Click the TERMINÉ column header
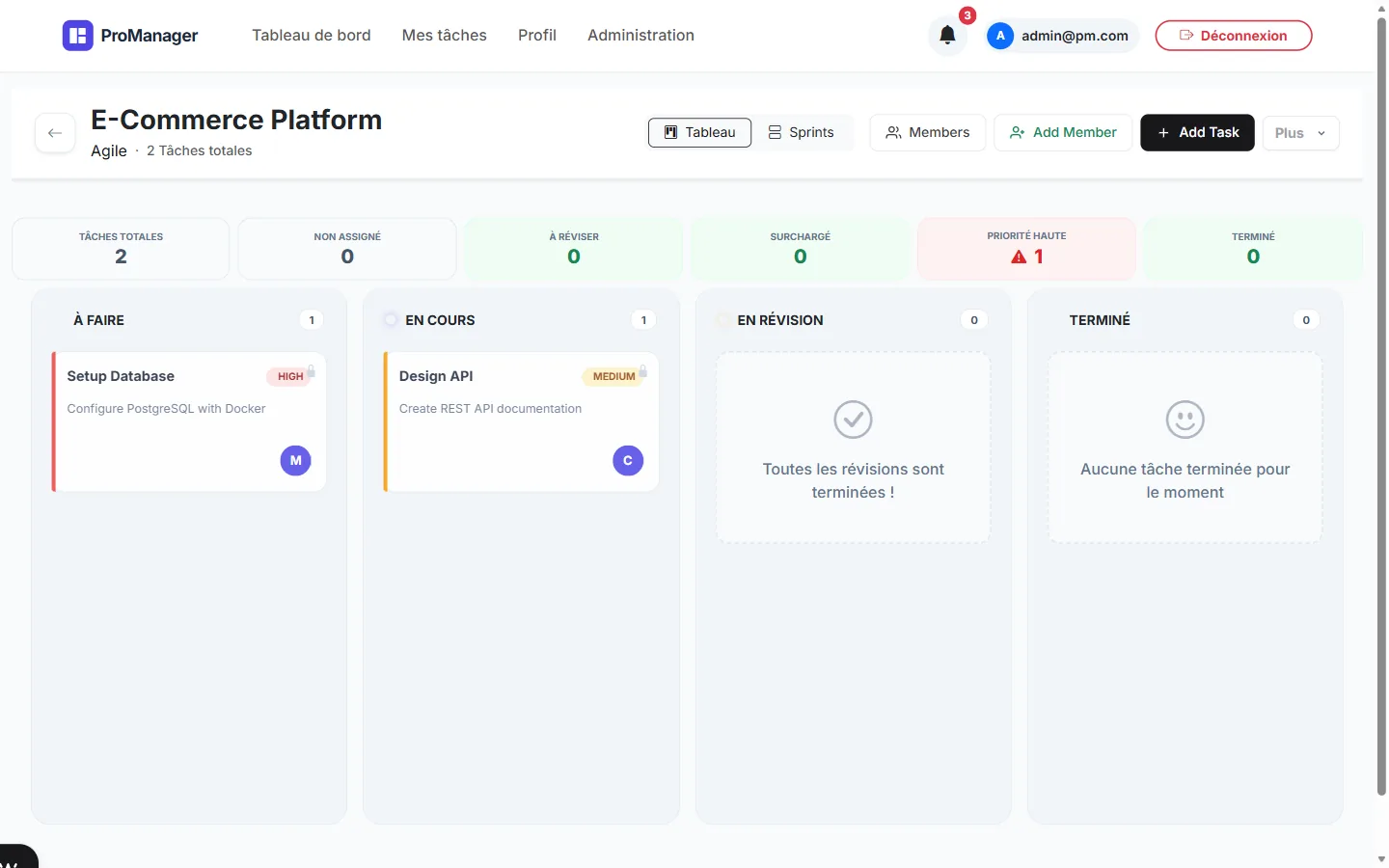The image size is (1389, 868). (x=1100, y=320)
